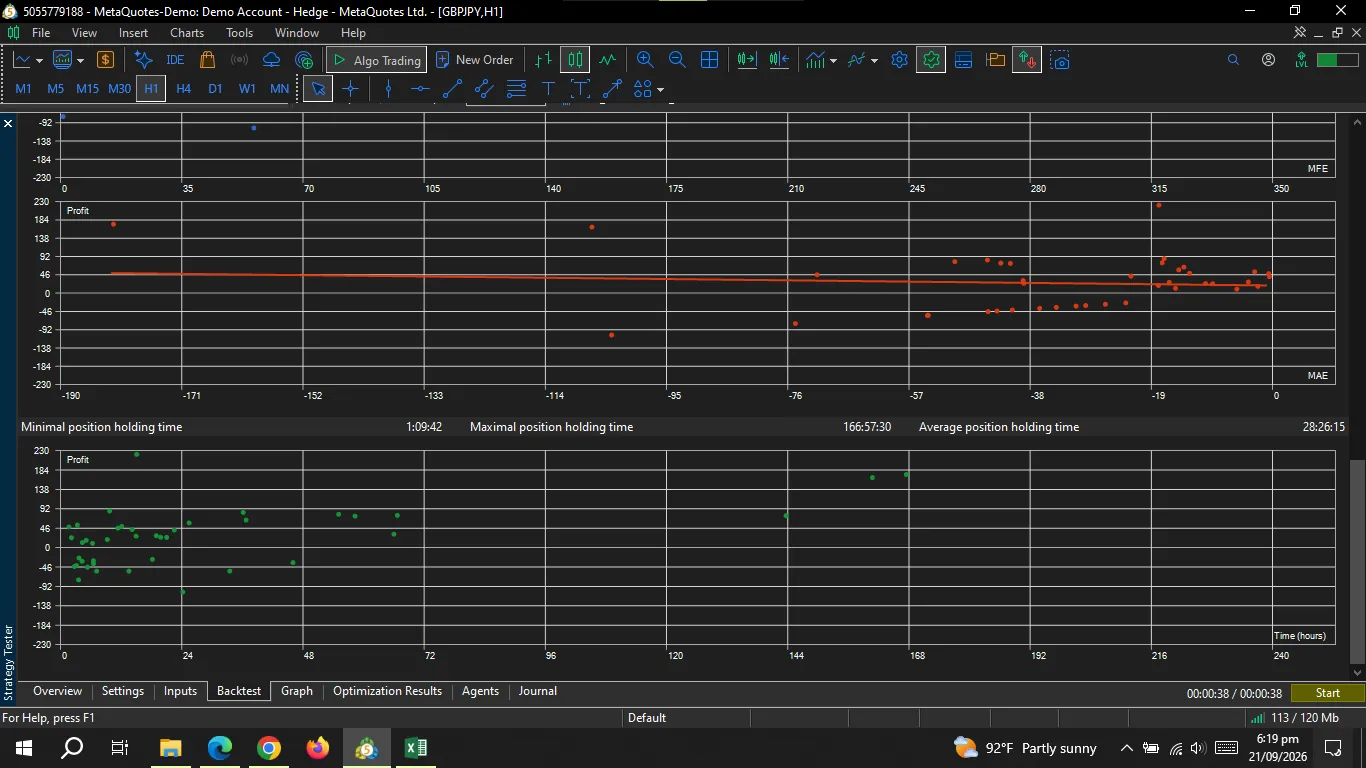1366x768 pixels.
Task: Switch to the Optimization Results tab
Action: click(x=387, y=691)
